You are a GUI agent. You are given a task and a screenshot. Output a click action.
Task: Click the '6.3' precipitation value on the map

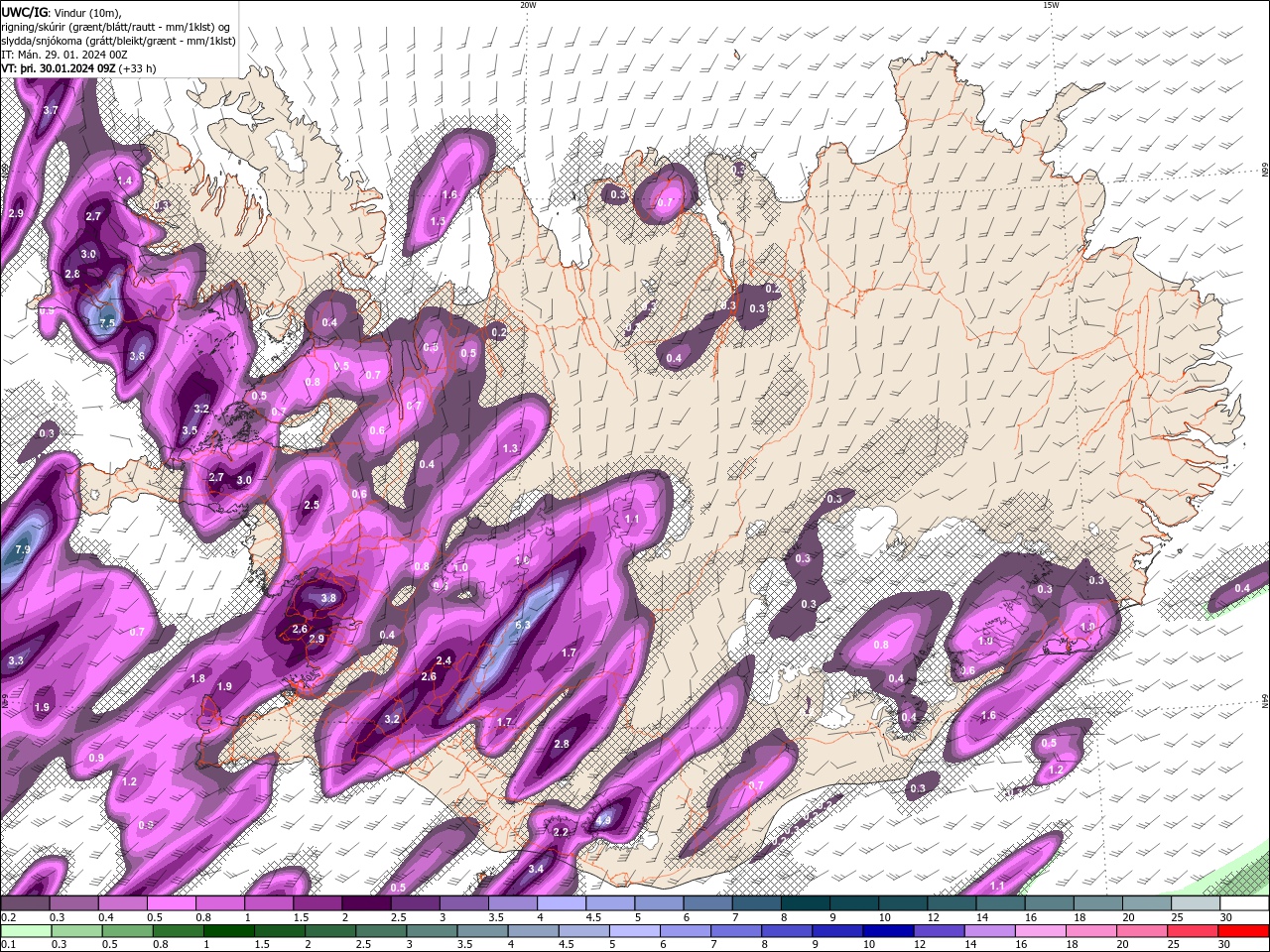click(524, 625)
